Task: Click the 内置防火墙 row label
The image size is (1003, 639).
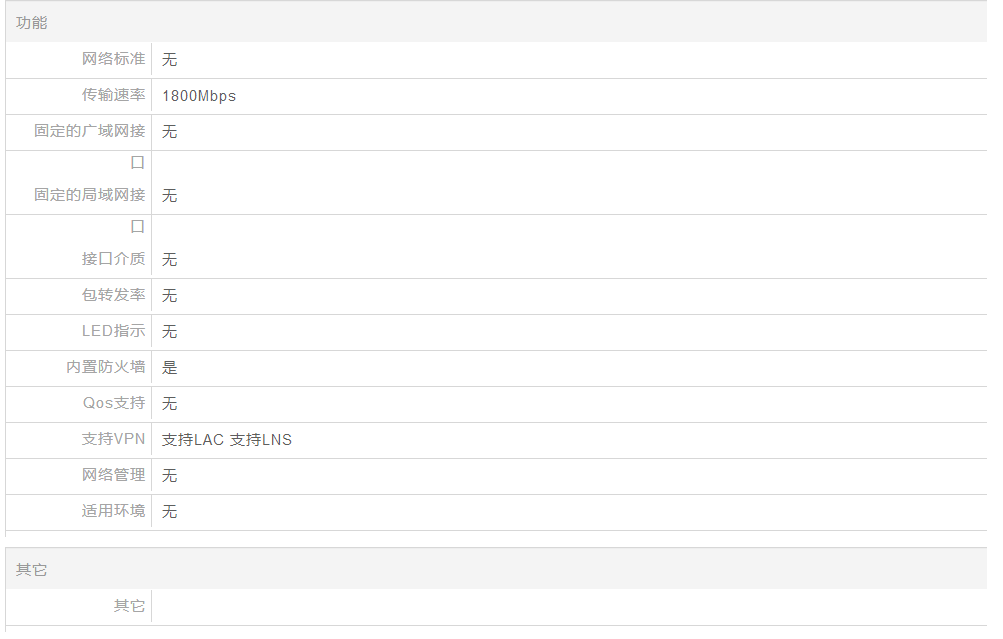Action: click(106, 367)
